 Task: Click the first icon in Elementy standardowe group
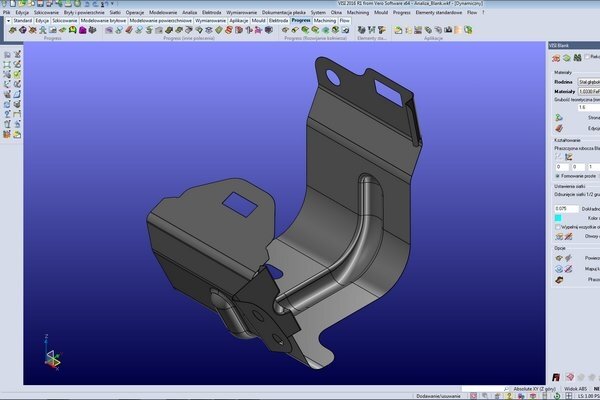tap(362, 30)
